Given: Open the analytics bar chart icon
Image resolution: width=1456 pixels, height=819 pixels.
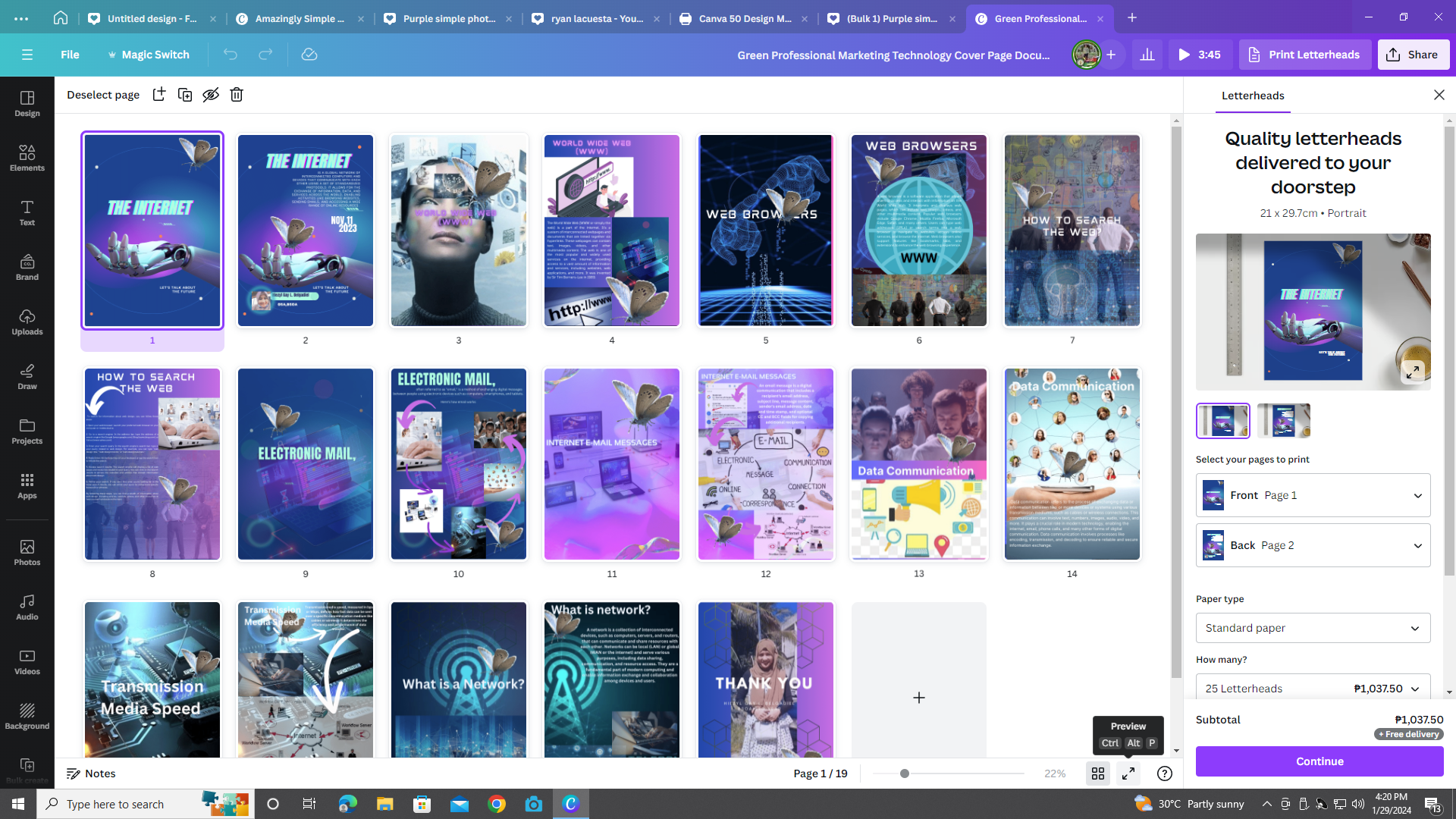Looking at the screenshot, I should (x=1147, y=55).
